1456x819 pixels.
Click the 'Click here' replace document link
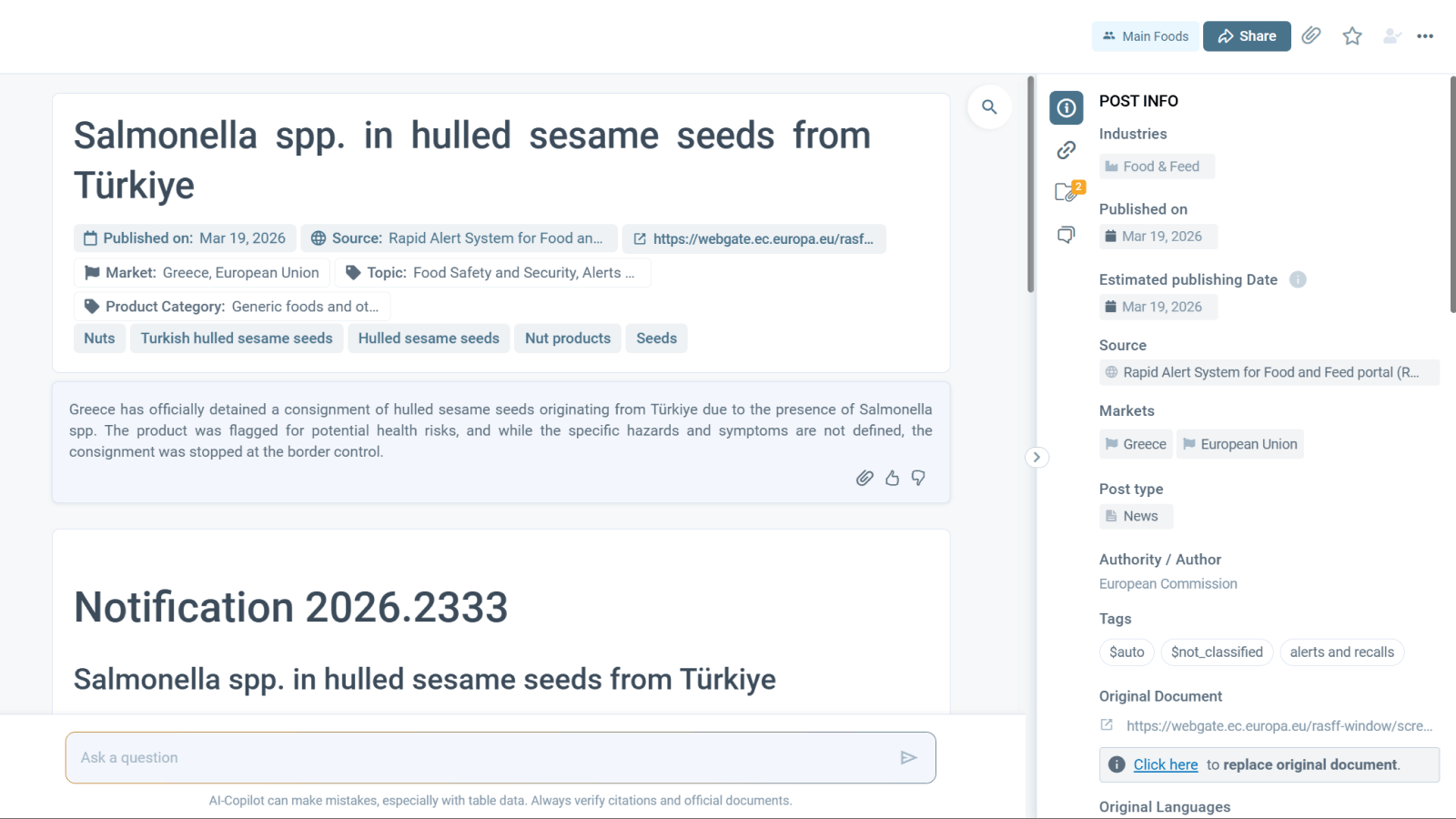click(x=1165, y=764)
